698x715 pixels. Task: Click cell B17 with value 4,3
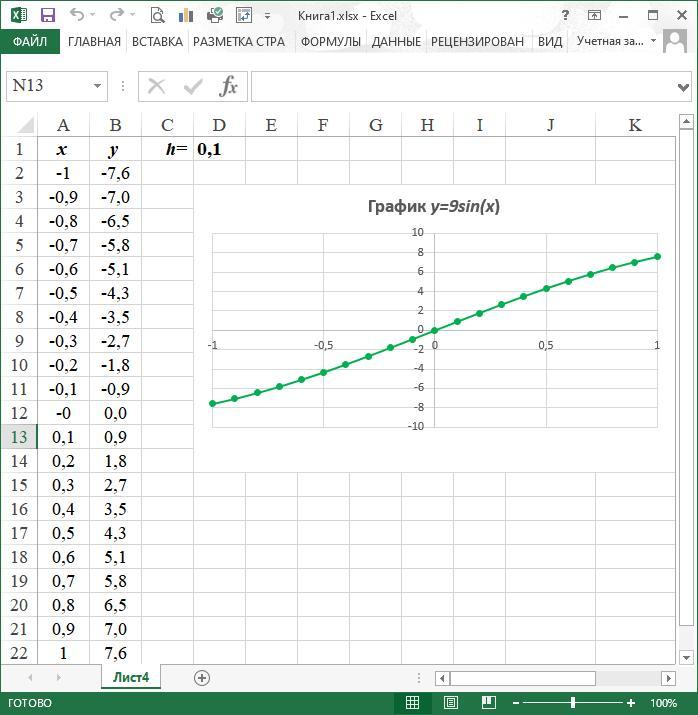coord(115,533)
